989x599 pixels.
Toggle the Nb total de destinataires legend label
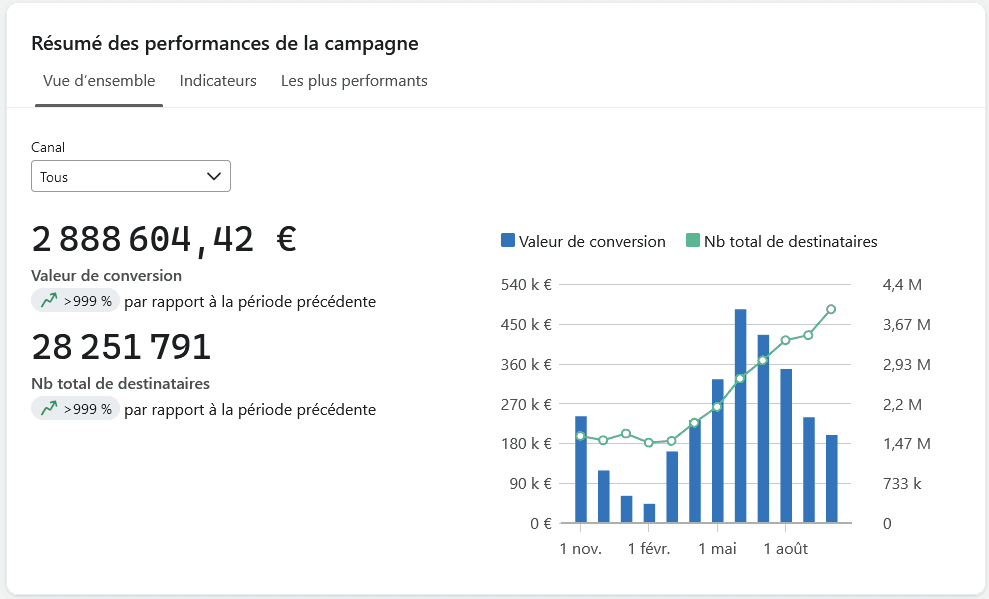pyautogui.click(x=790, y=241)
